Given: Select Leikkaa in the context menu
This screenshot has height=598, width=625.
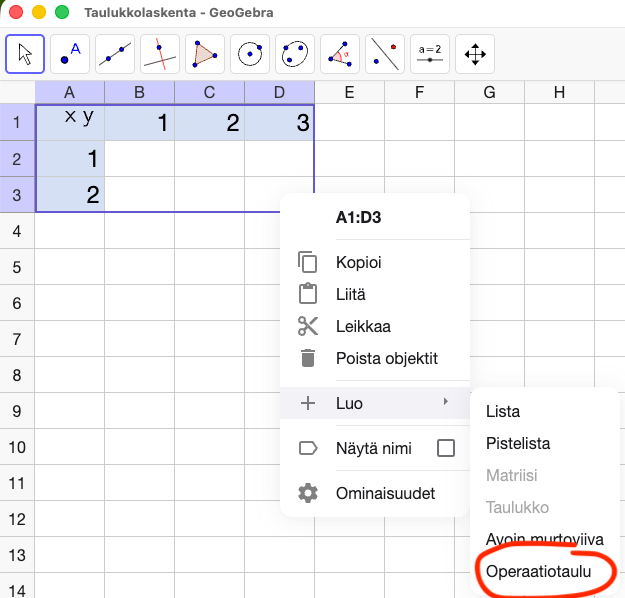Looking at the screenshot, I should coord(362,326).
